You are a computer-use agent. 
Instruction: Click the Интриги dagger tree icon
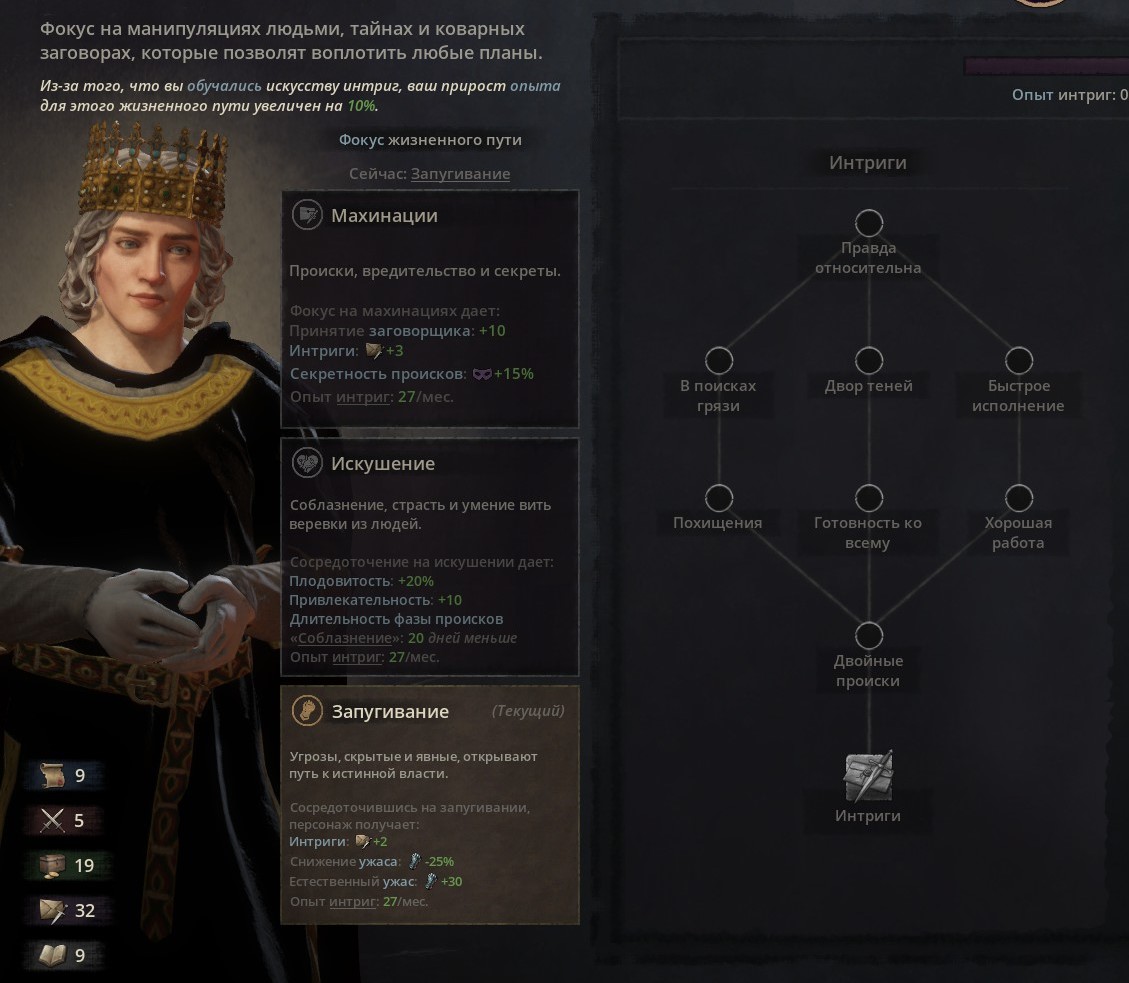point(868,776)
